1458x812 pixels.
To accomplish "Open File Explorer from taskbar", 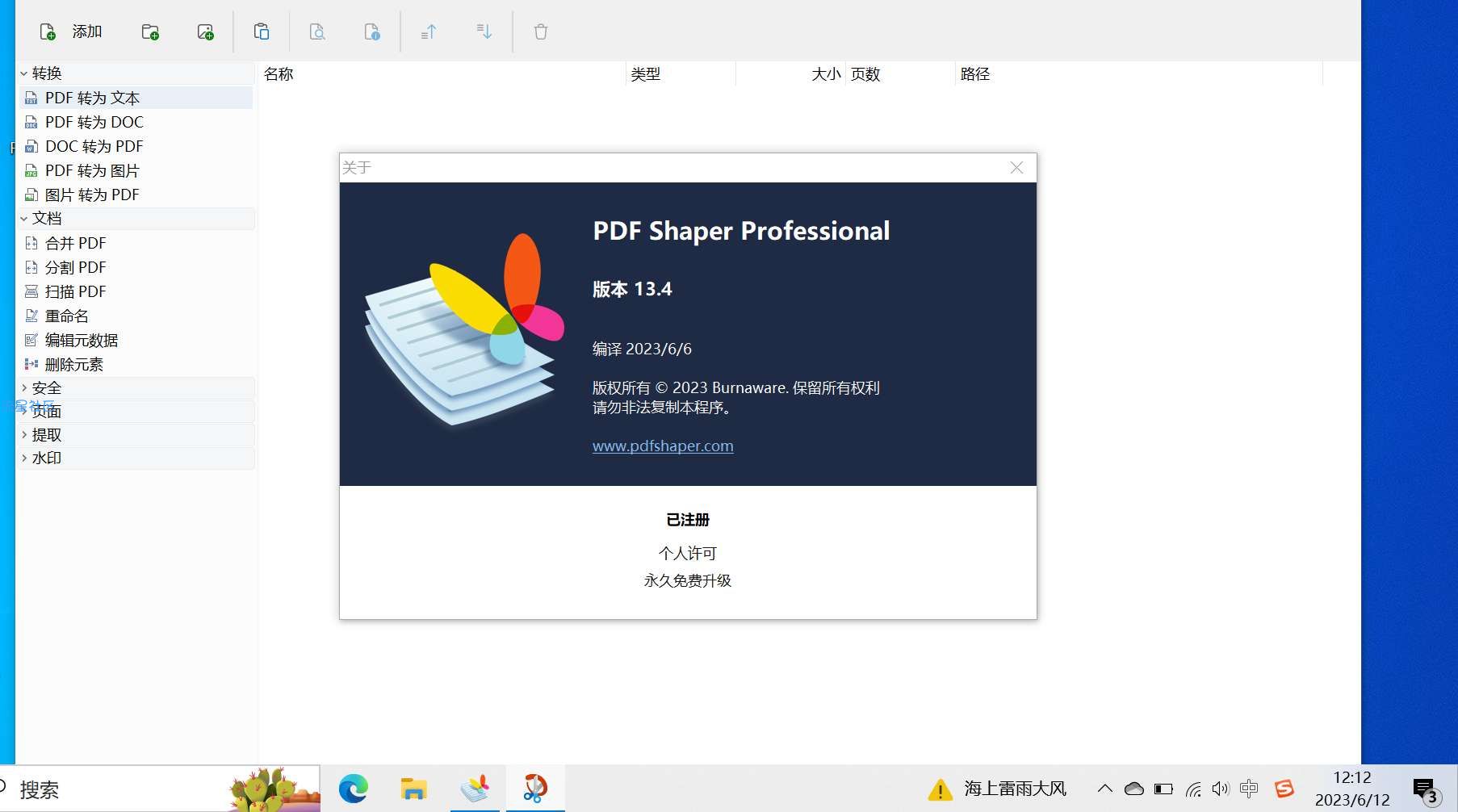I will click(x=413, y=789).
